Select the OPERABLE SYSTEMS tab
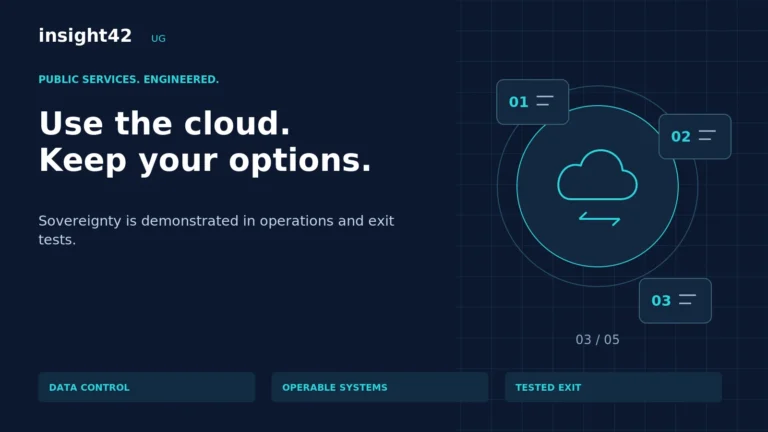Image resolution: width=768 pixels, height=432 pixels. tap(380, 387)
